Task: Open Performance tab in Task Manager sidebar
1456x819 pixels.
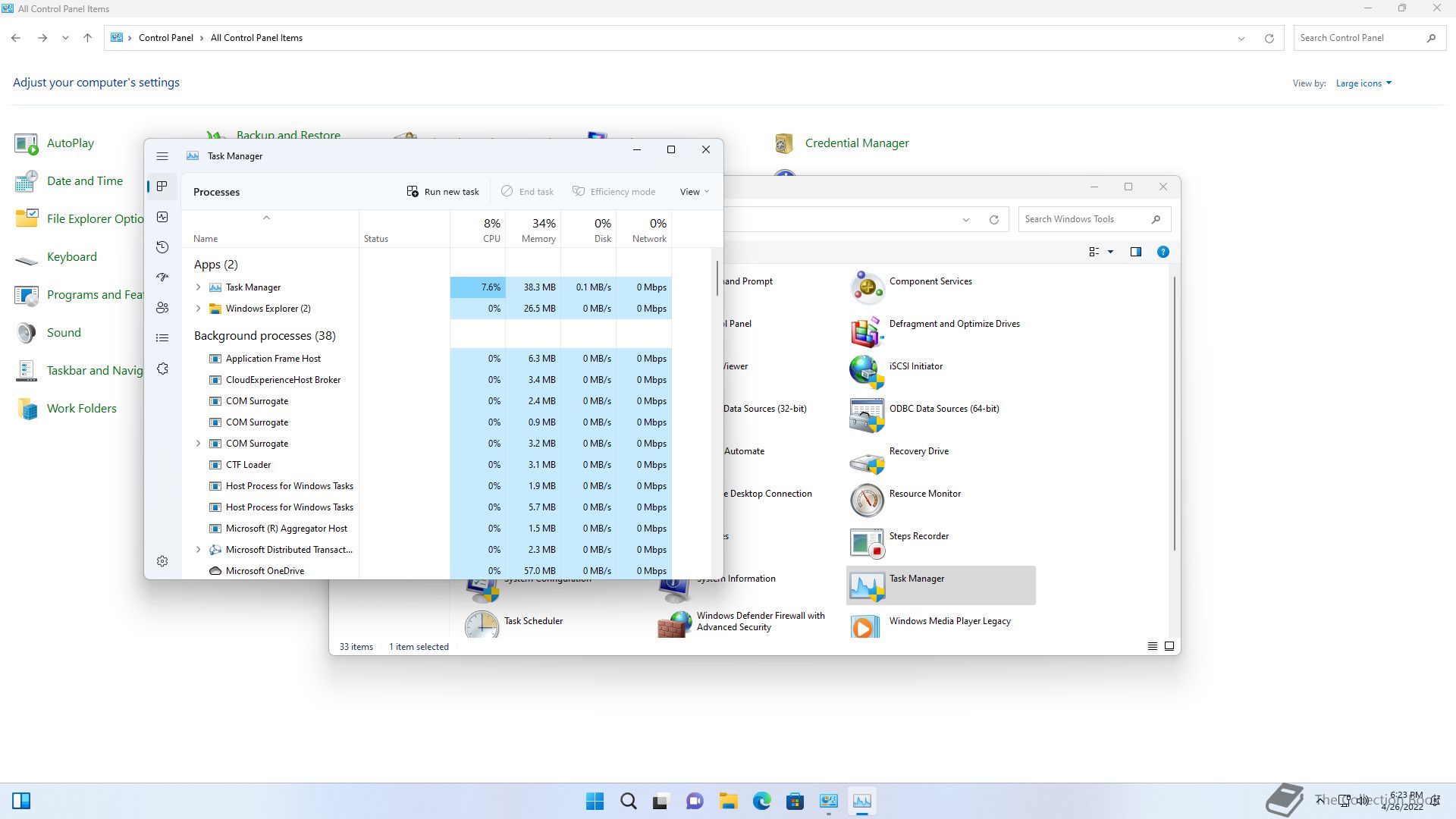Action: pyautogui.click(x=162, y=217)
